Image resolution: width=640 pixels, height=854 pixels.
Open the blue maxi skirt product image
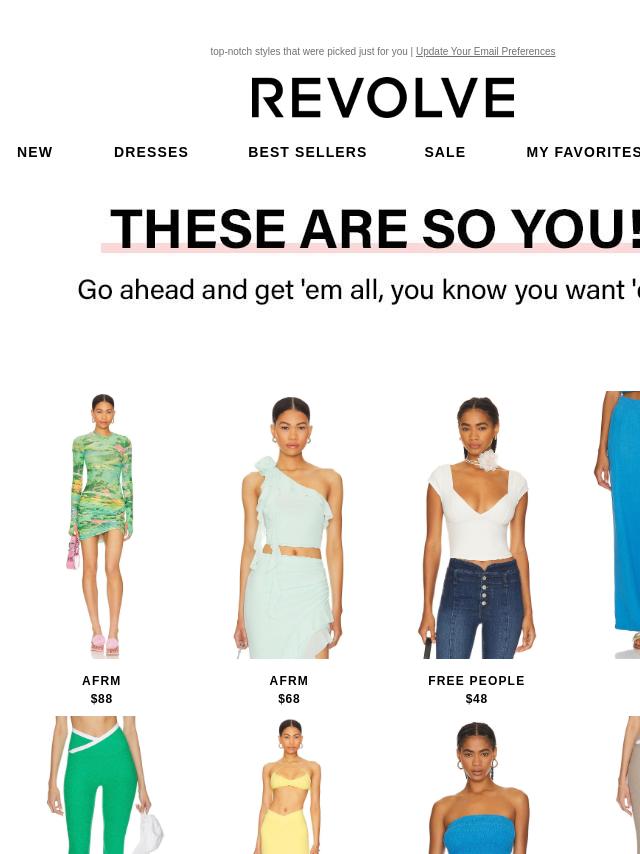click(x=618, y=525)
